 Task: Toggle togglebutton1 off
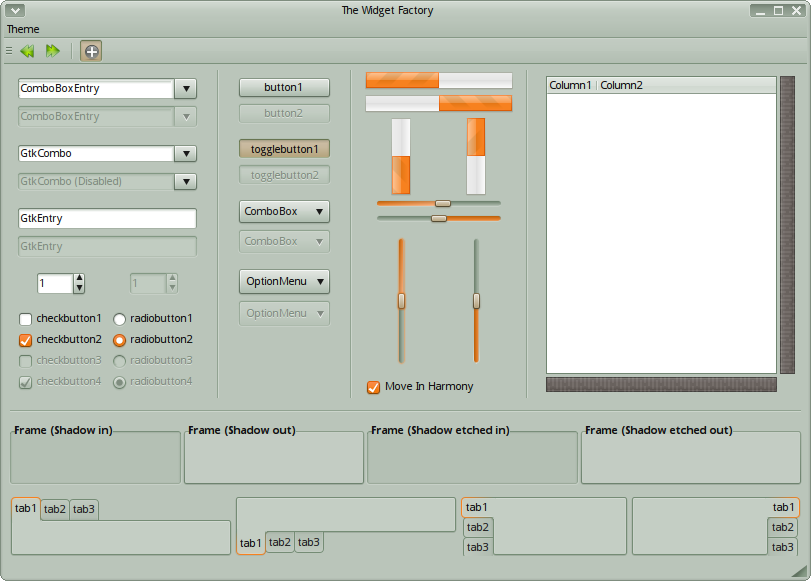[x=284, y=150]
